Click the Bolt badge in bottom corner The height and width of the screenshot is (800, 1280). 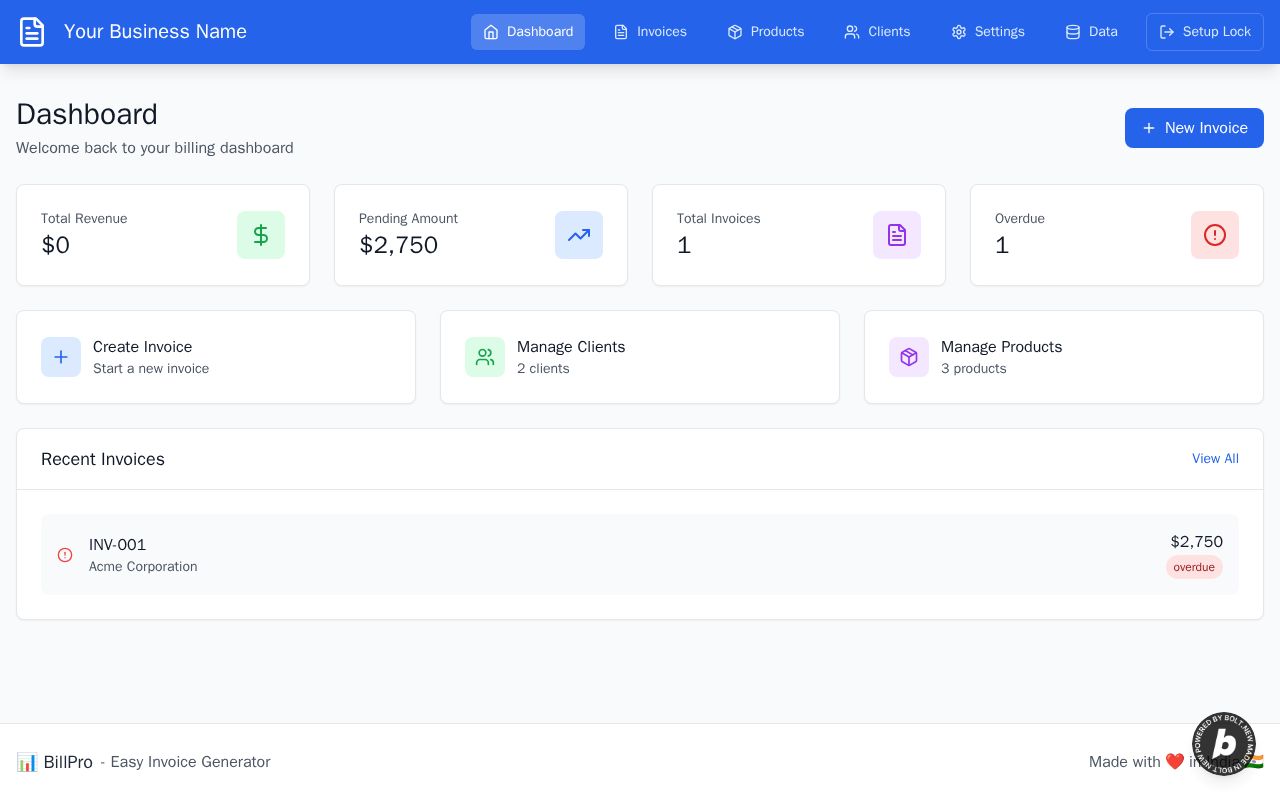pyautogui.click(x=1224, y=744)
